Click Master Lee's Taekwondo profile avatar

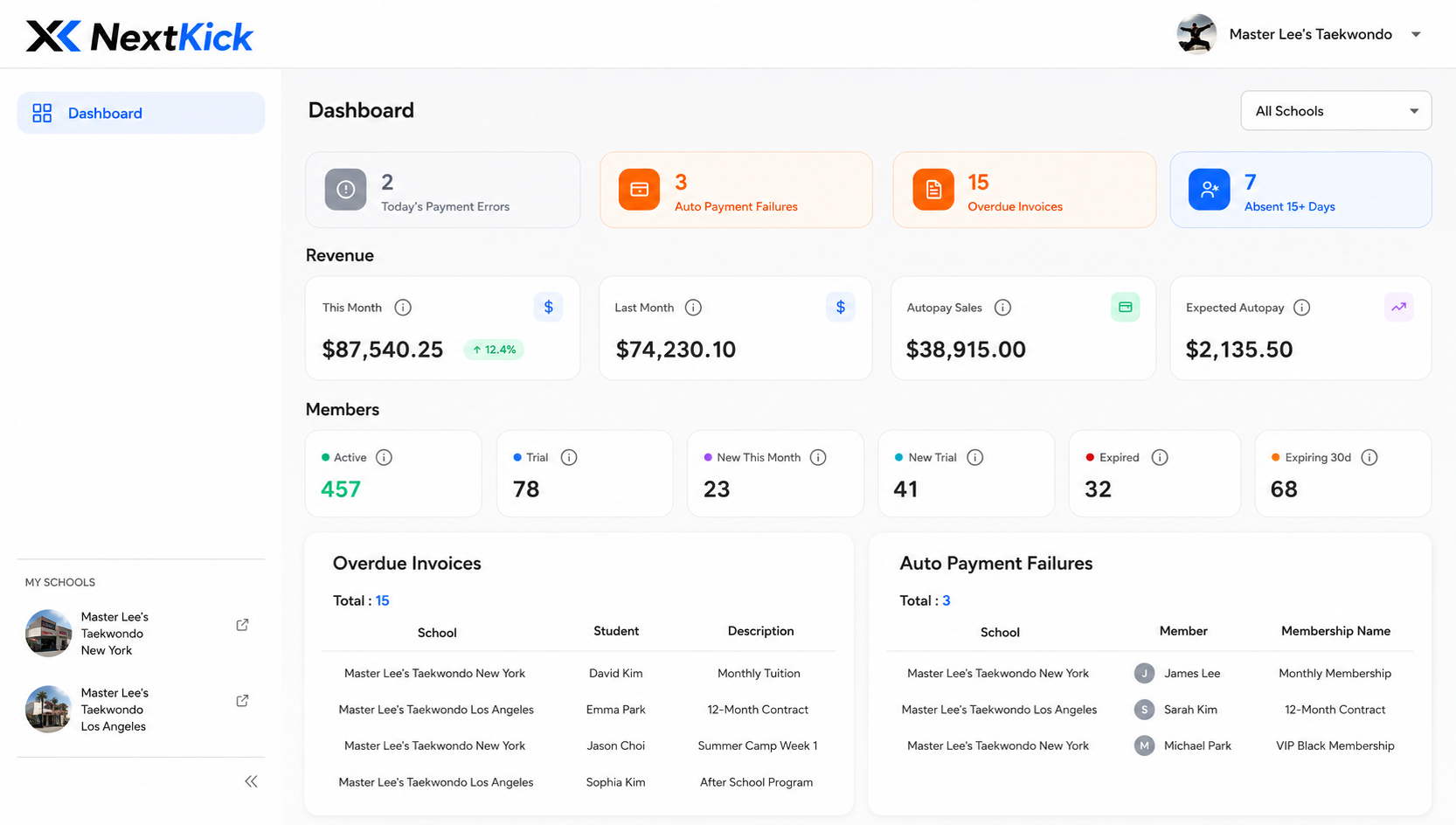pos(1196,34)
